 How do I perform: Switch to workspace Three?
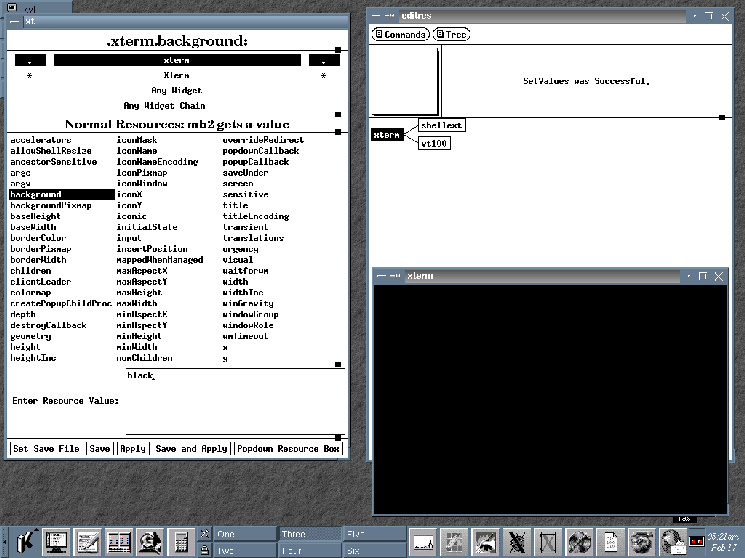pyautogui.click(x=308, y=534)
